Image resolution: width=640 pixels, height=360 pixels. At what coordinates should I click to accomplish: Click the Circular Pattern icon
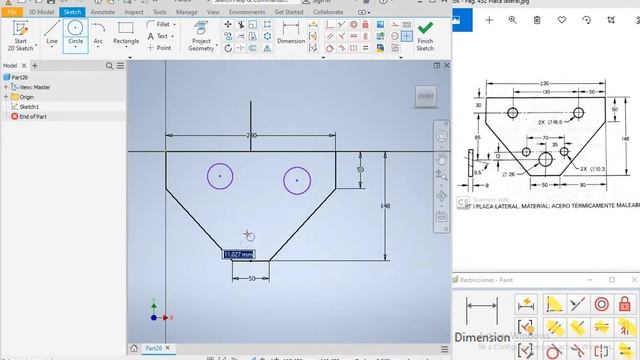(x=267, y=36)
